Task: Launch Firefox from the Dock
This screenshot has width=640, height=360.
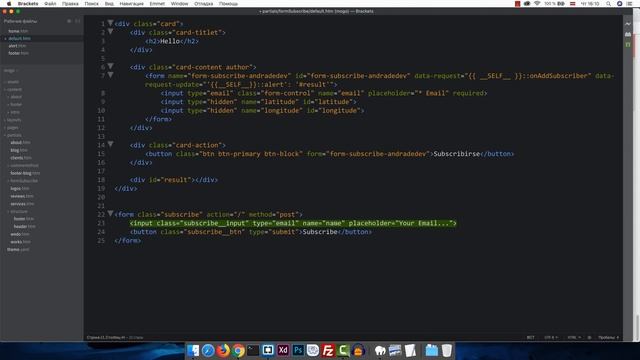Action: 223,350
